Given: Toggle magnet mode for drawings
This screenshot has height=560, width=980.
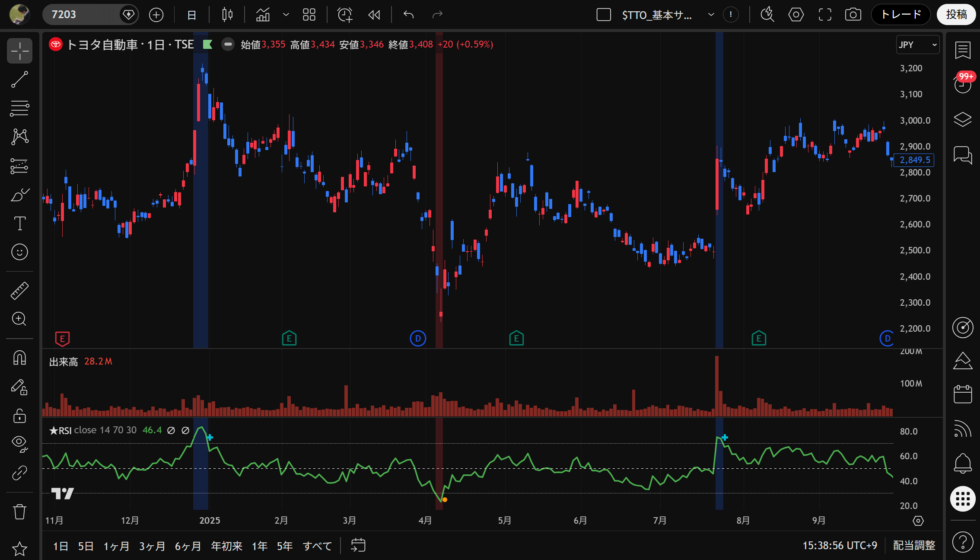Looking at the screenshot, I should 19,357.
